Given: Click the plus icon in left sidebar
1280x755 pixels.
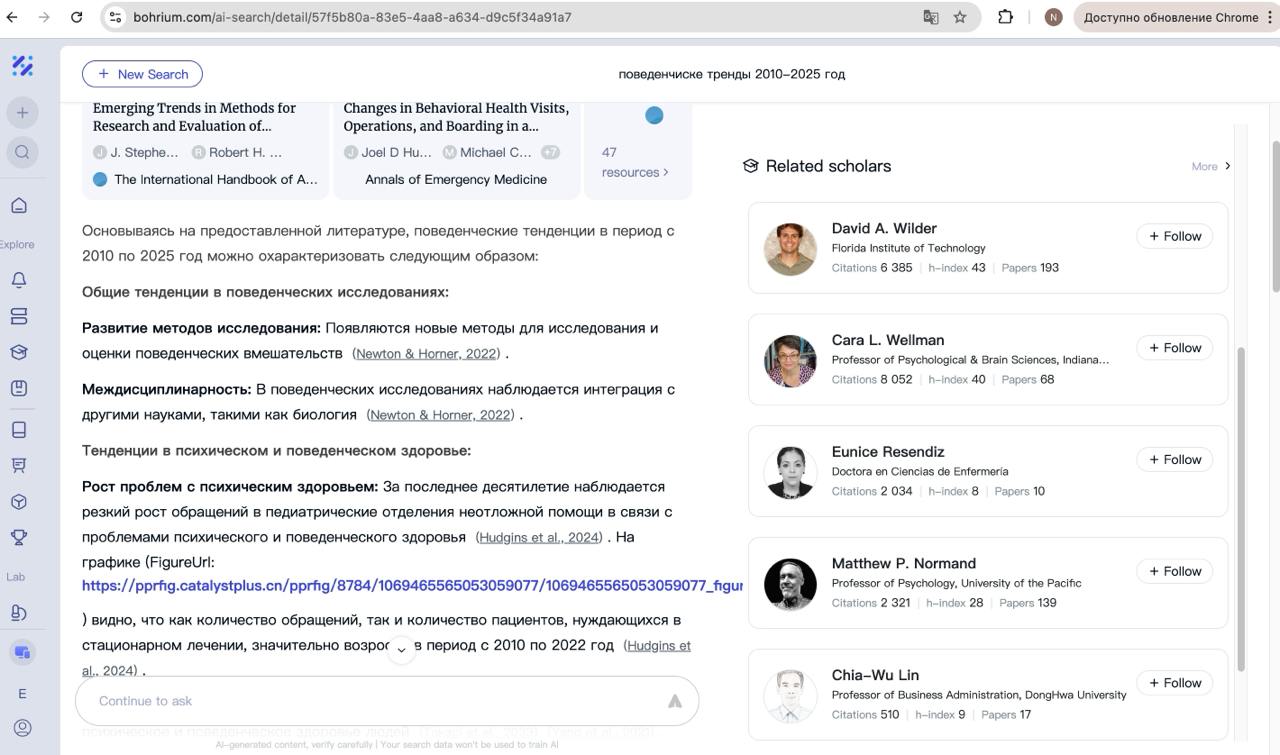Looking at the screenshot, I should point(22,113).
